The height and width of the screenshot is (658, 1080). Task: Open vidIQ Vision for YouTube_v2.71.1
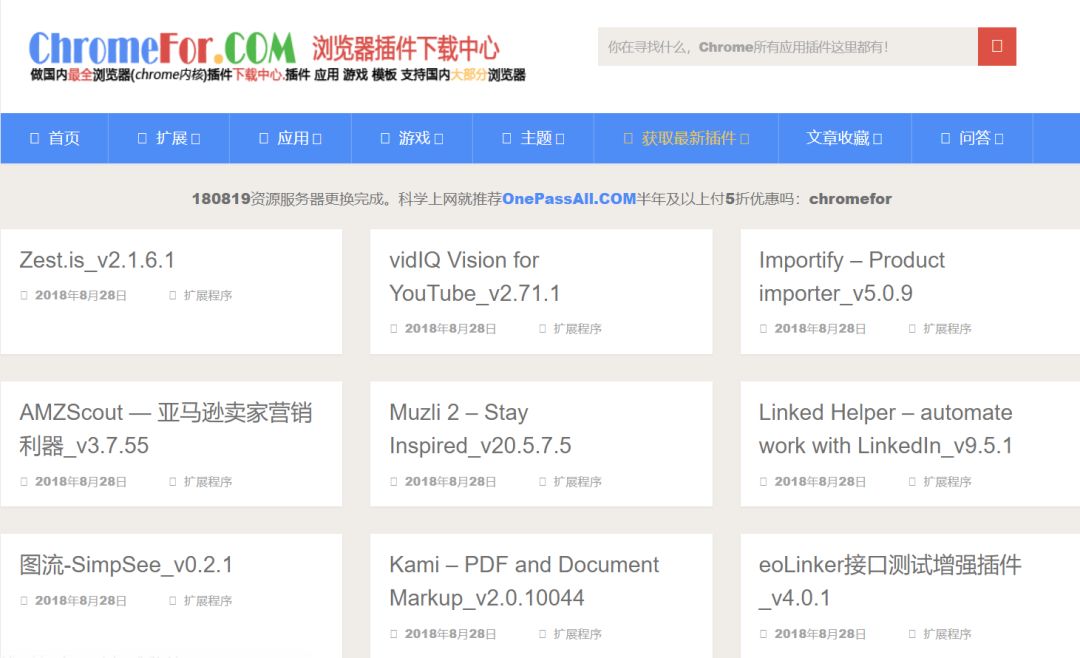[x=475, y=277]
